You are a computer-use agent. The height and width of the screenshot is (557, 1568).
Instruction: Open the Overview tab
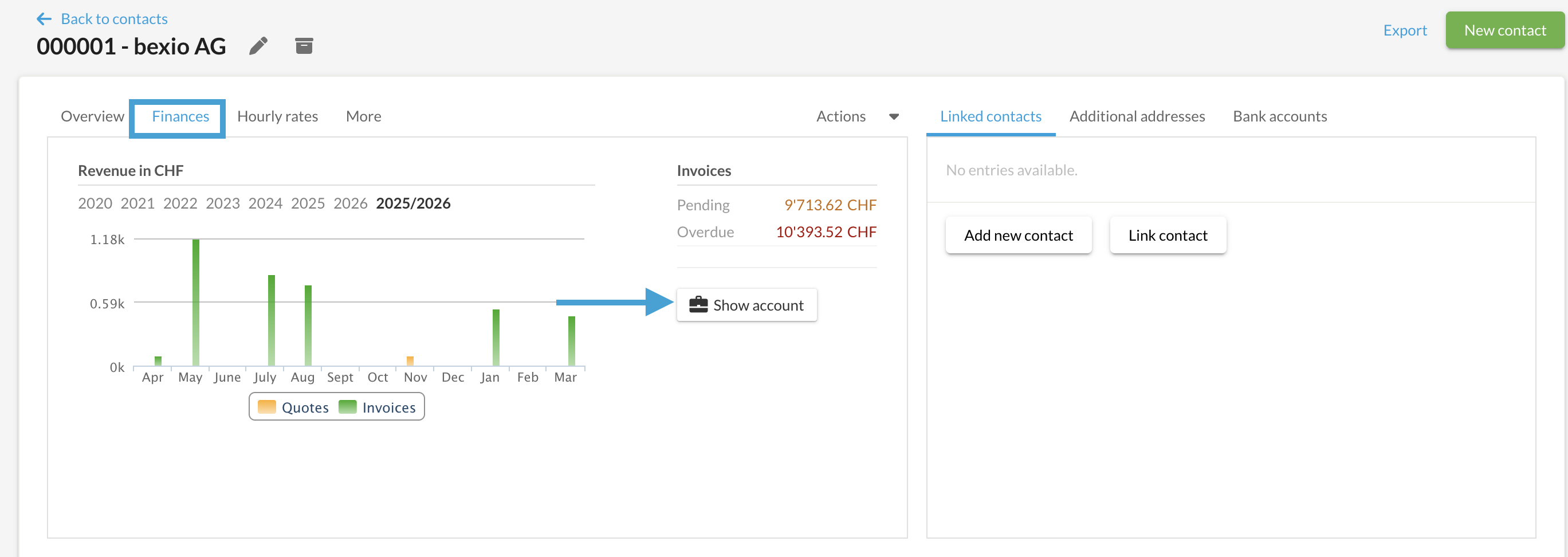pos(93,116)
